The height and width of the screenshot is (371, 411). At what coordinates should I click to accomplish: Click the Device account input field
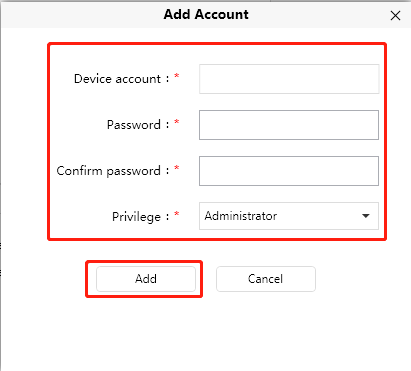coord(289,79)
